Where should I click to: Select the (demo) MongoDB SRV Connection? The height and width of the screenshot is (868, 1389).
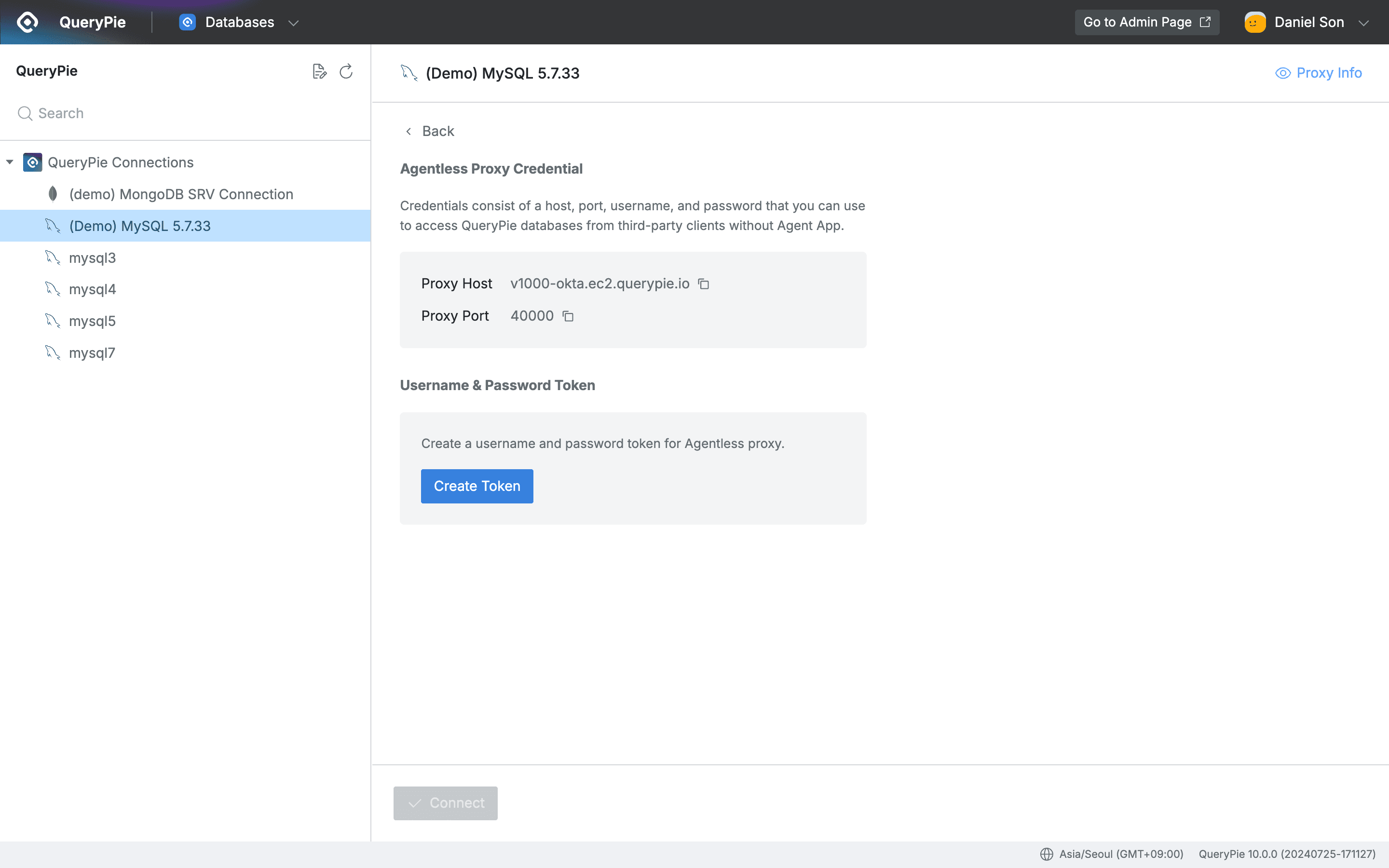coord(180,194)
